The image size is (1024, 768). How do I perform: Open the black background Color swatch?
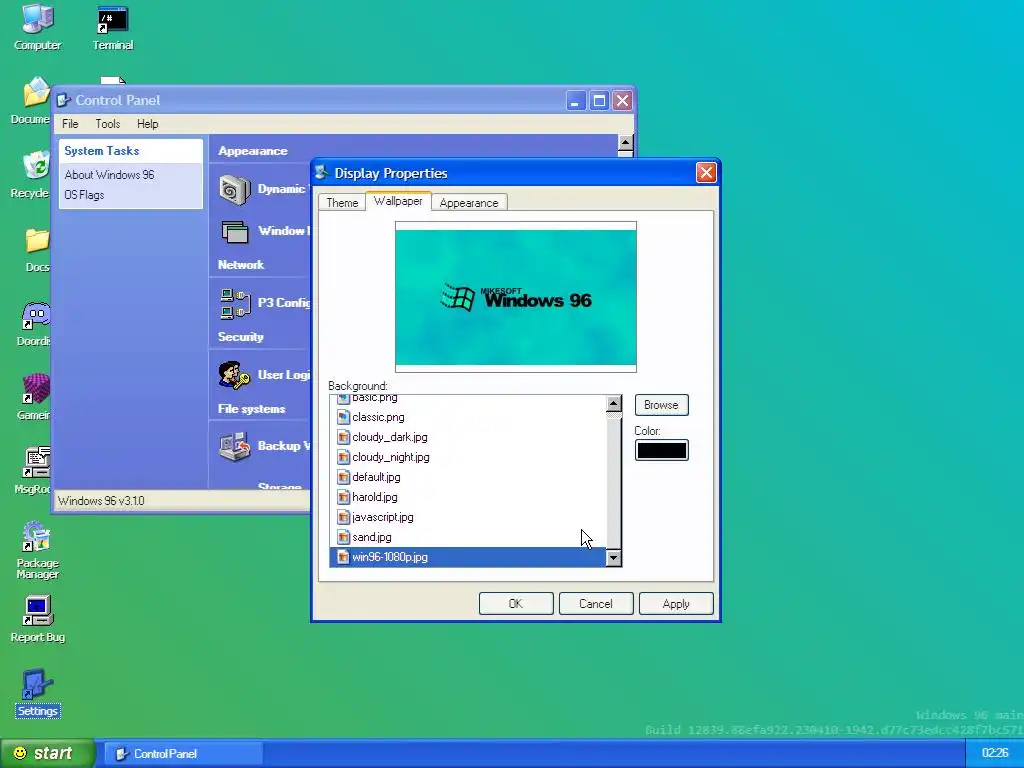point(662,450)
